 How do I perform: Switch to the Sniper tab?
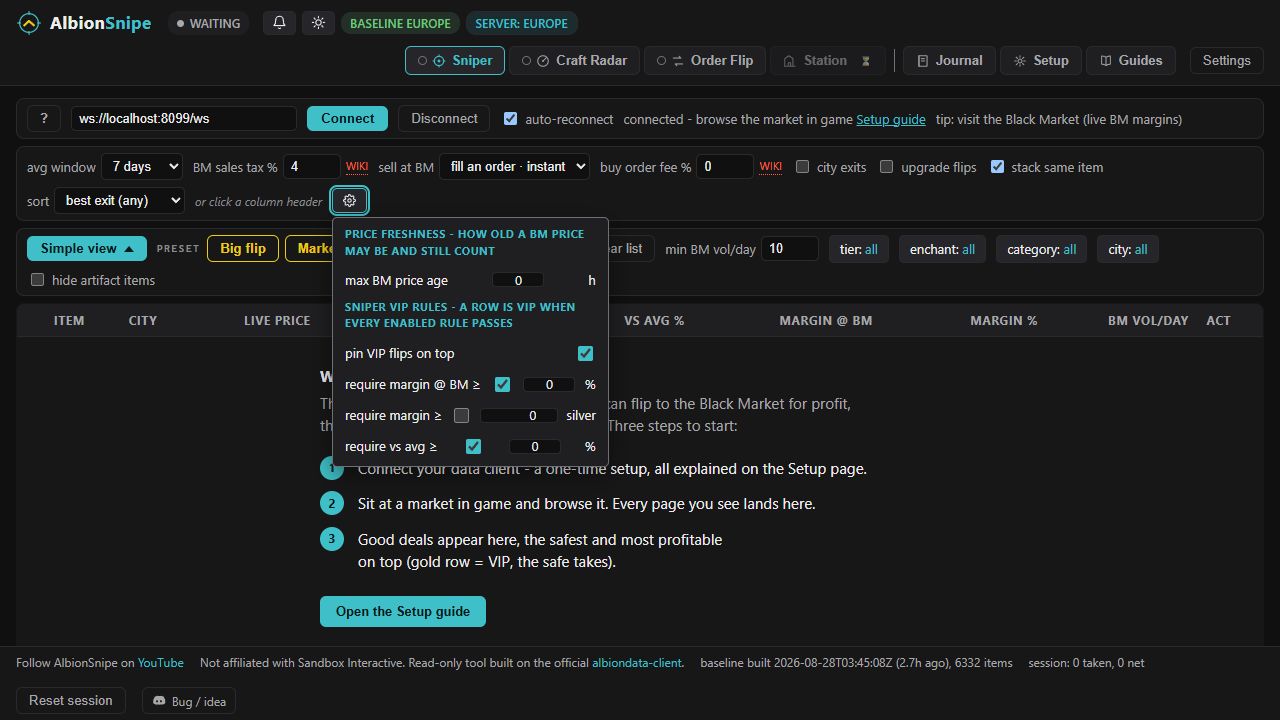(455, 60)
